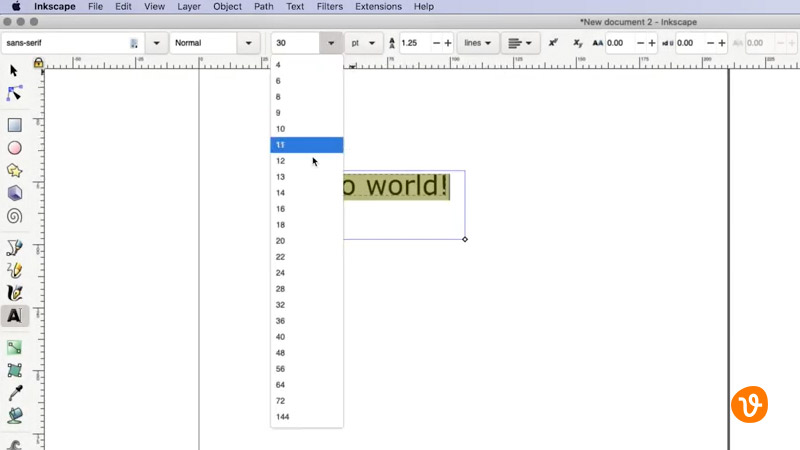Open the Filters menu
The image size is (800, 450).
pyautogui.click(x=330, y=7)
